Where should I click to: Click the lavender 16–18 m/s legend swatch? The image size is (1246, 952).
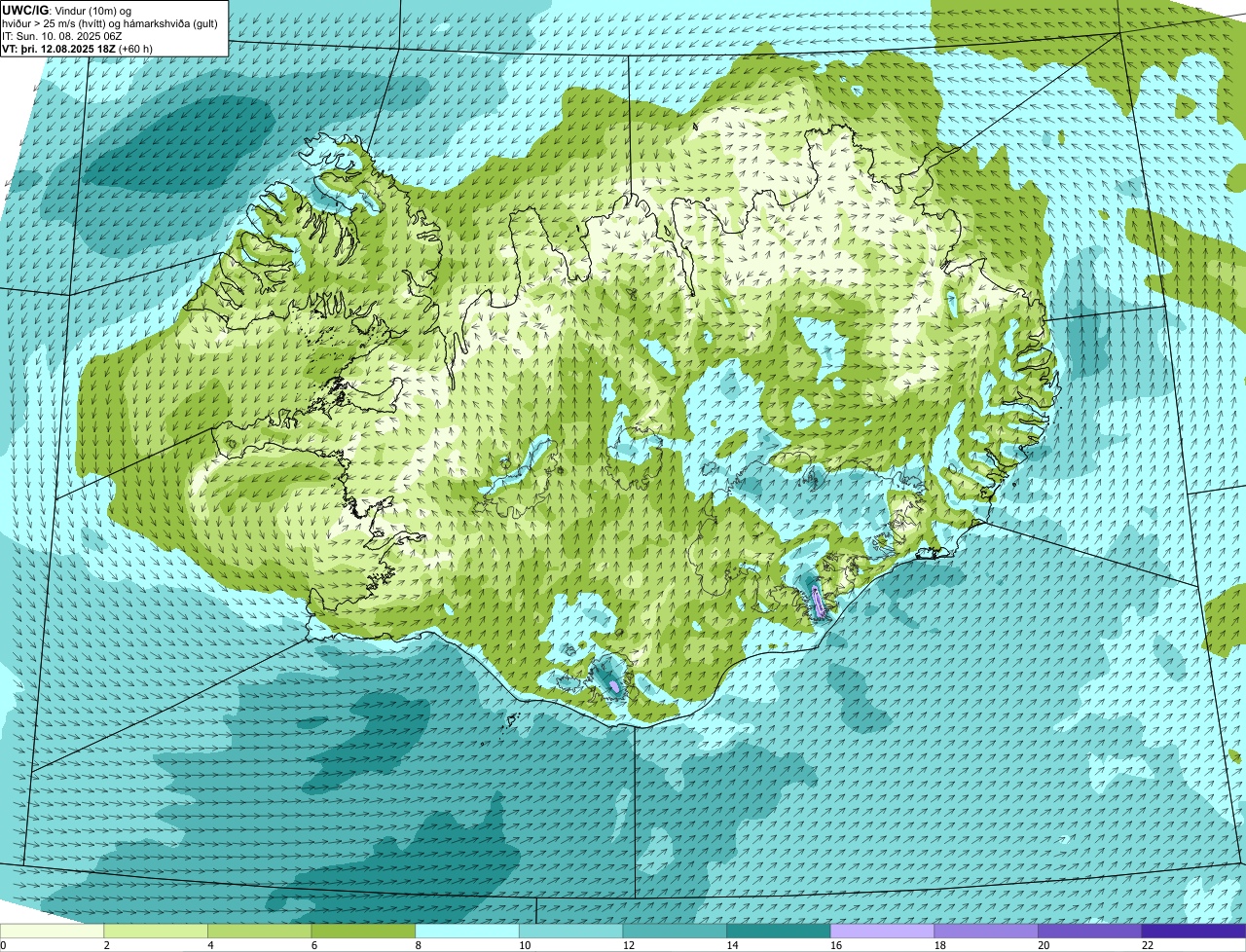pyautogui.click(x=883, y=931)
